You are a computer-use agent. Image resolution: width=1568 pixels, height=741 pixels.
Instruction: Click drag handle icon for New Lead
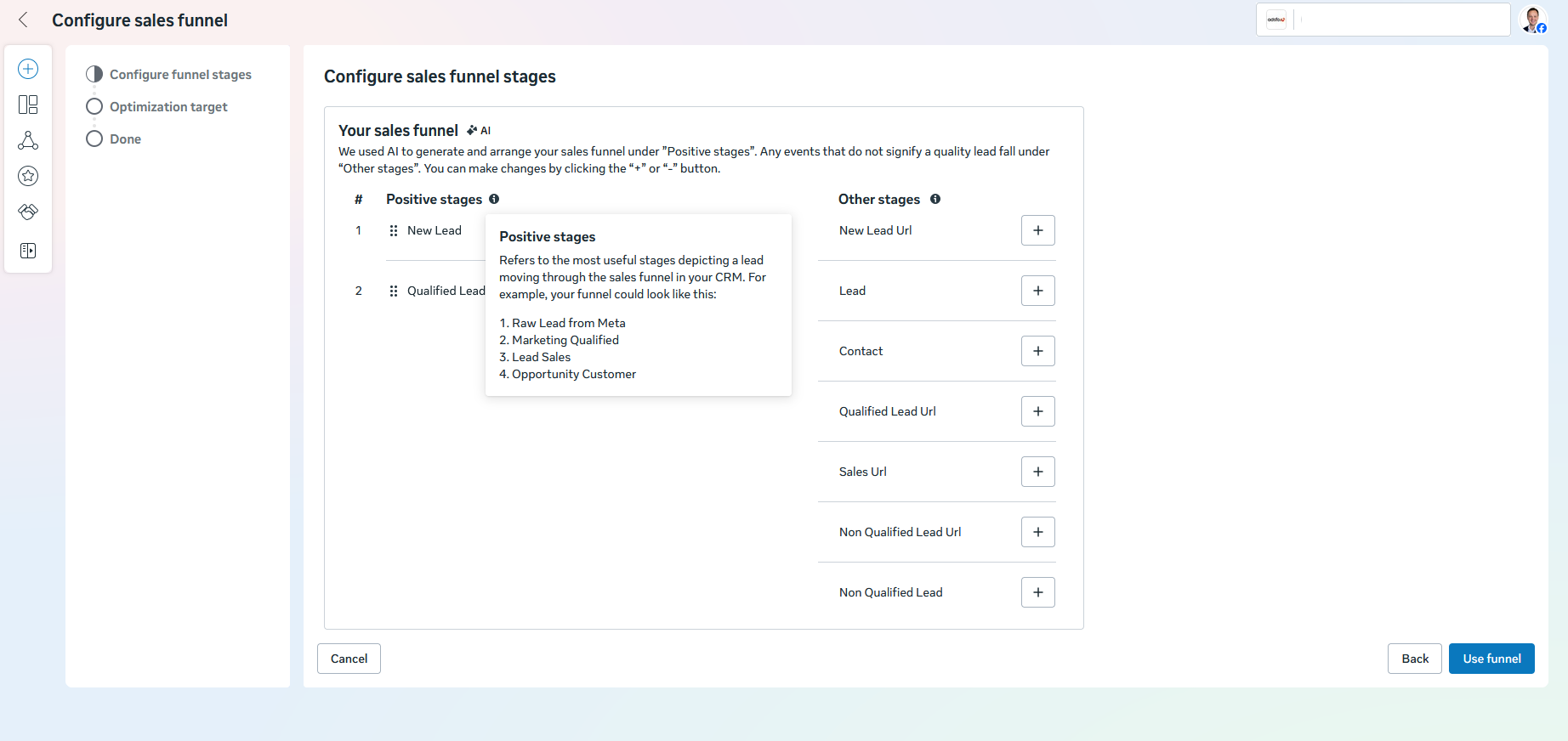(394, 230)
